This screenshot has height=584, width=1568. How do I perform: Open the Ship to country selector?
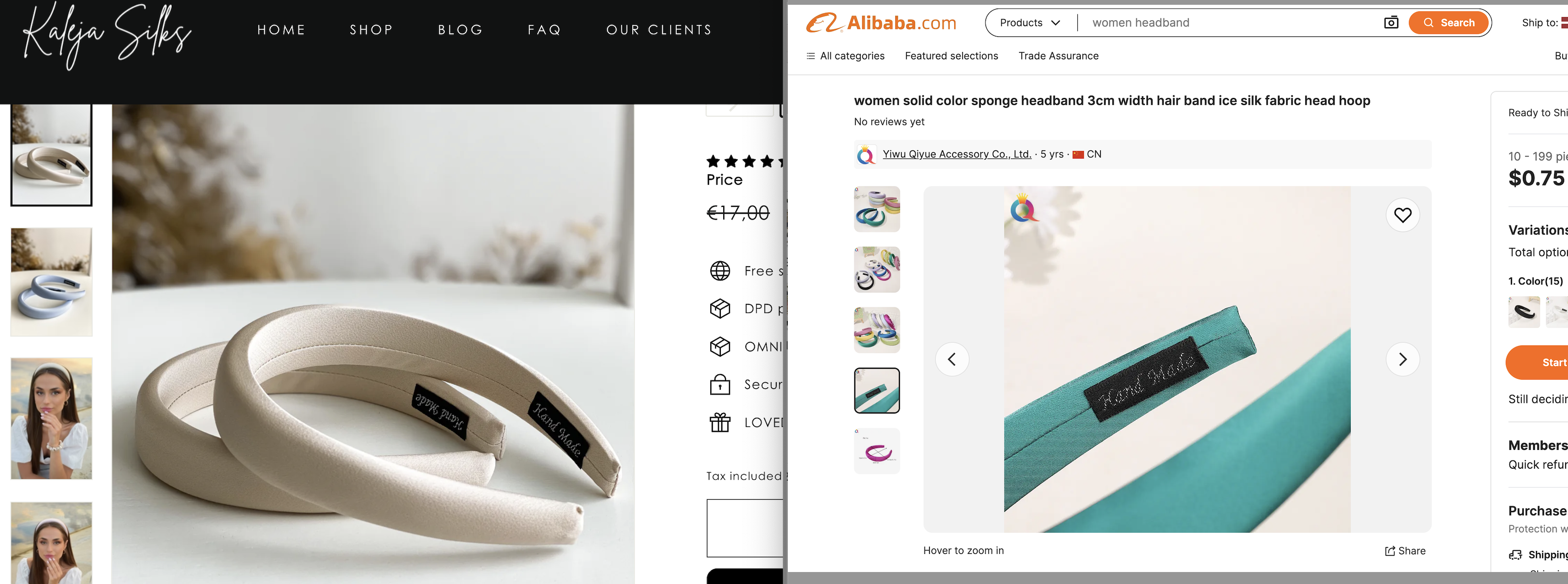[1544, 22]
